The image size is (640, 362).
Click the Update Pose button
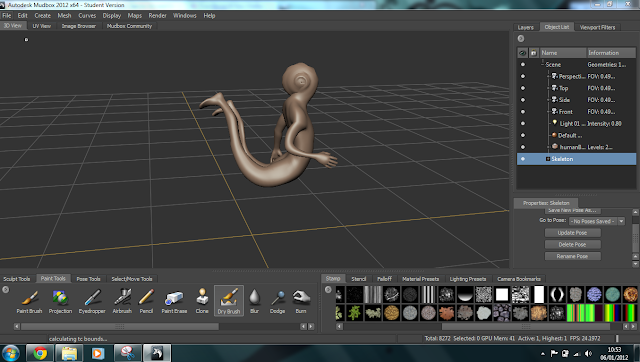click(573, 233)
